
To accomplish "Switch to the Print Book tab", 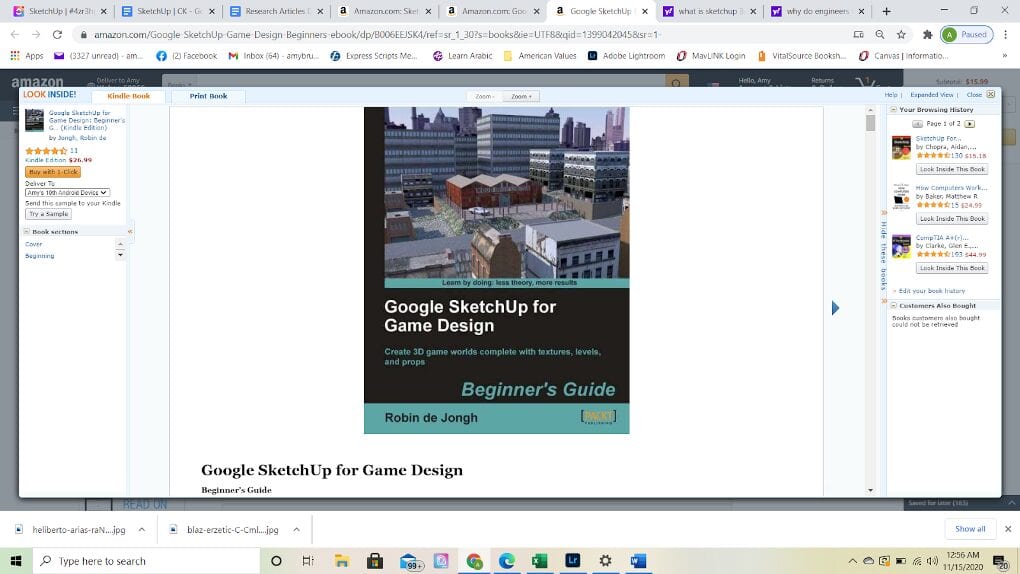I will pos(208,96).
